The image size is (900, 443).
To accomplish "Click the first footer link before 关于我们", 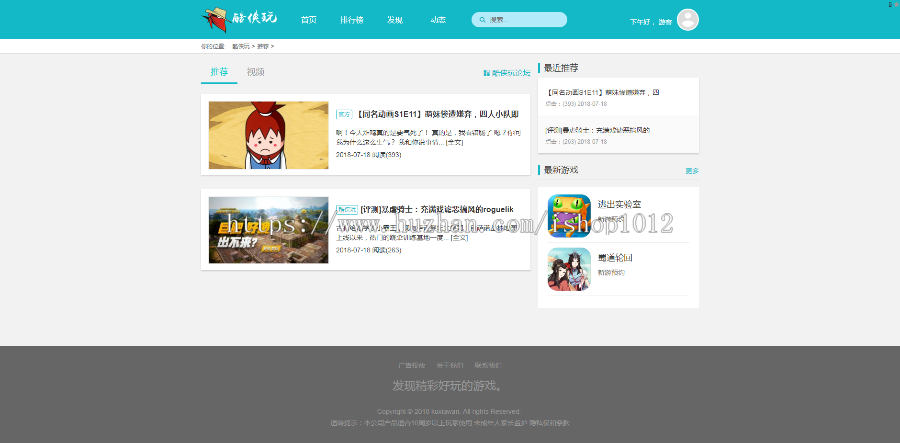I will click(412, 365).
